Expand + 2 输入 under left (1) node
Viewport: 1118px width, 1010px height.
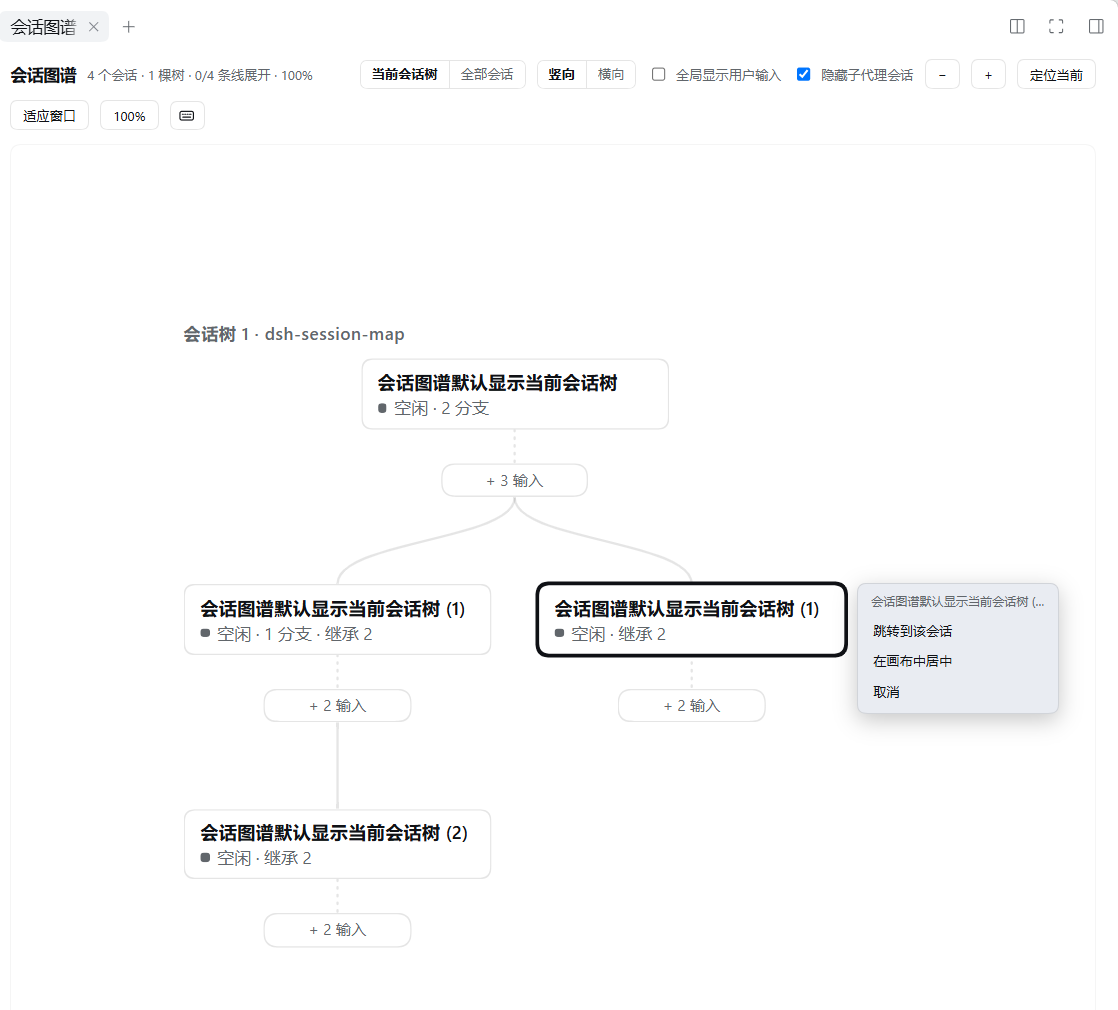pos(337,706)
